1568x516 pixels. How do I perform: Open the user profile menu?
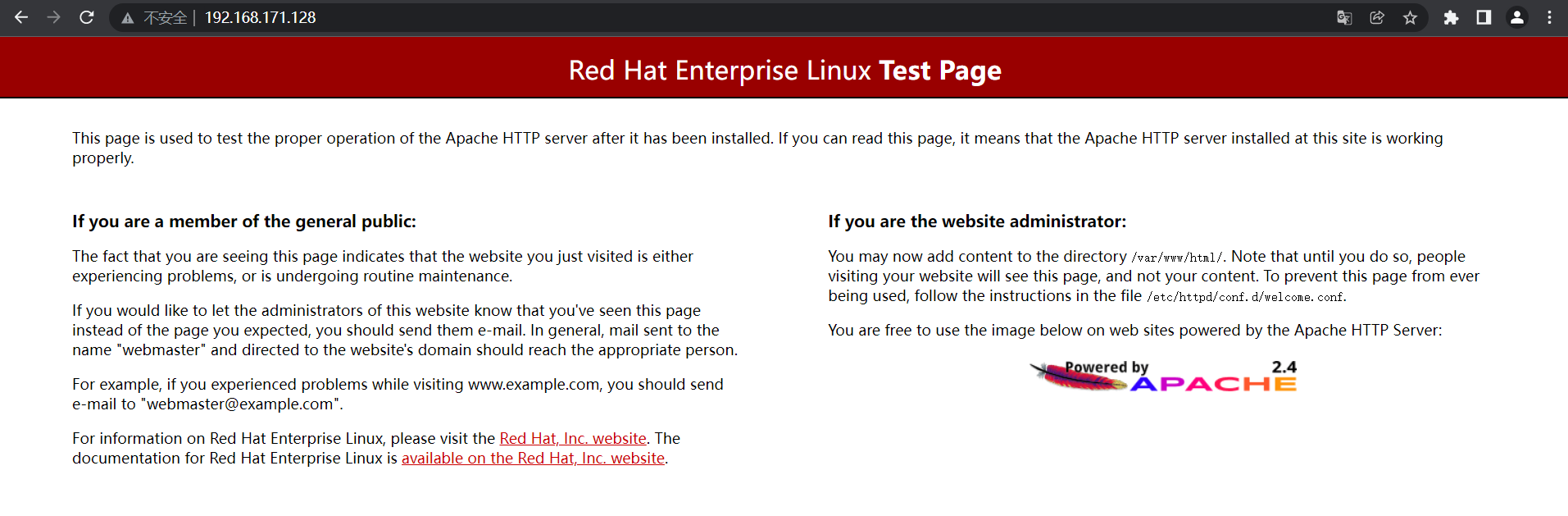(1517, 17)
